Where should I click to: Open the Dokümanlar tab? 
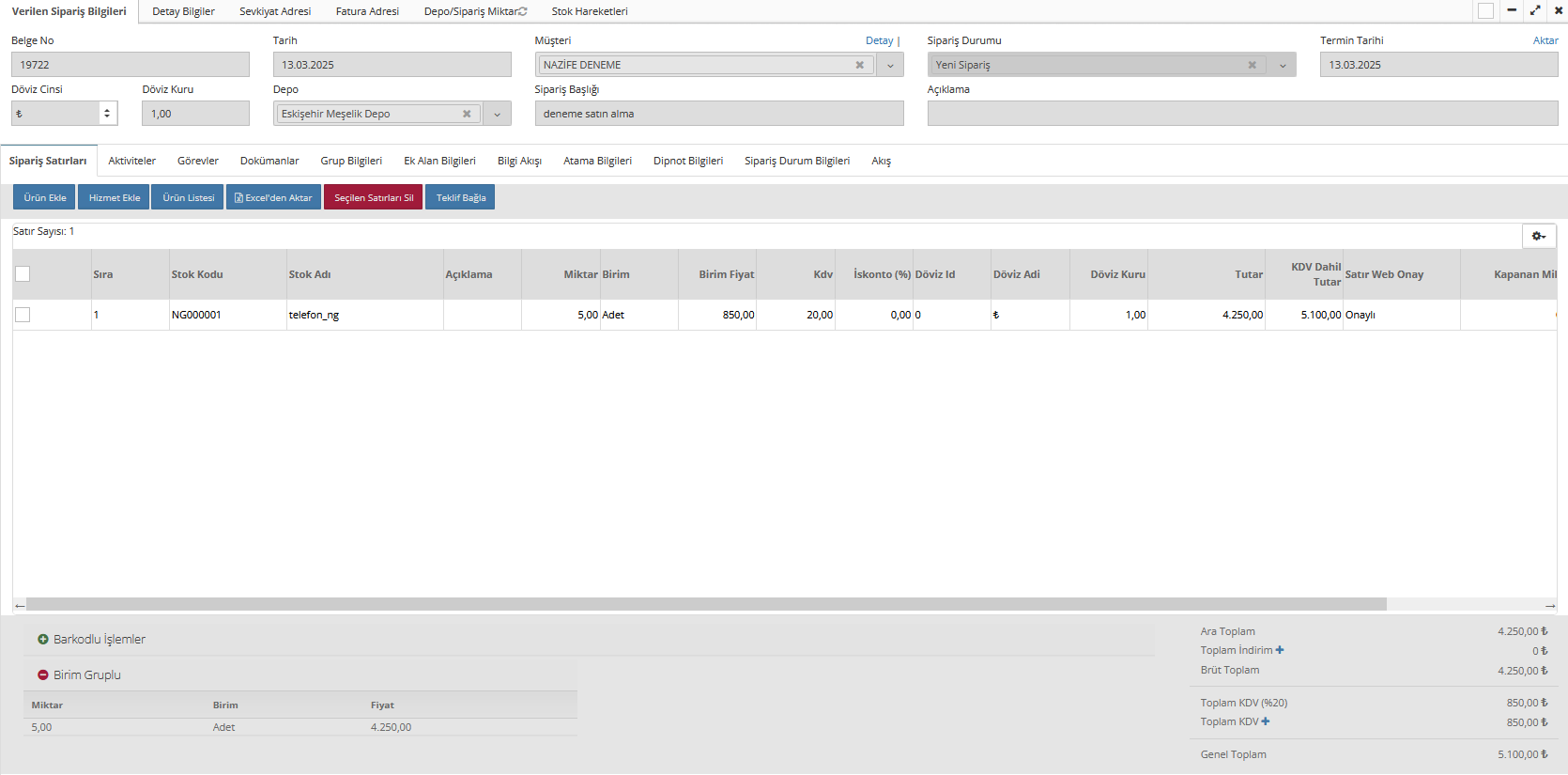click(269, 161)
